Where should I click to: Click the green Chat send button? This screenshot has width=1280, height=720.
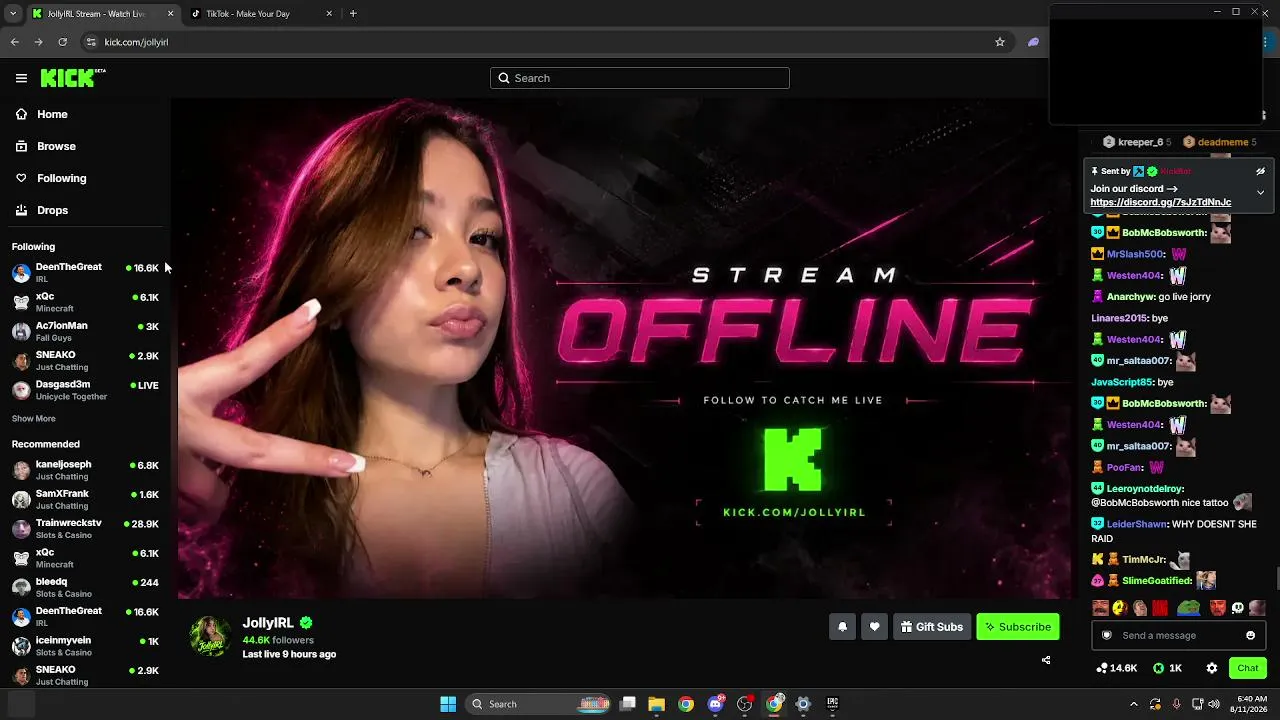pos(1247,668)
